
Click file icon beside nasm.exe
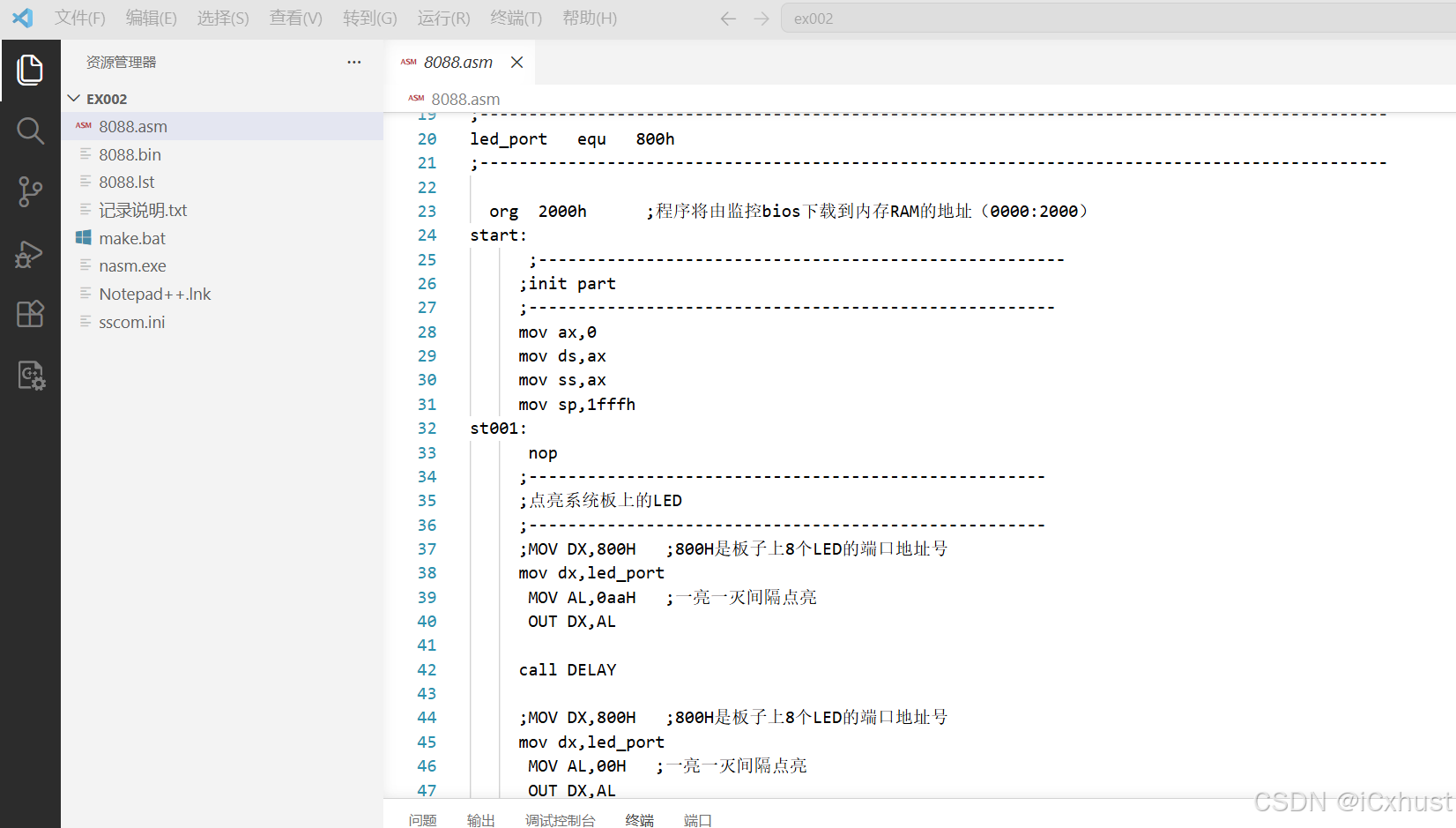click(x=85, y=265)
